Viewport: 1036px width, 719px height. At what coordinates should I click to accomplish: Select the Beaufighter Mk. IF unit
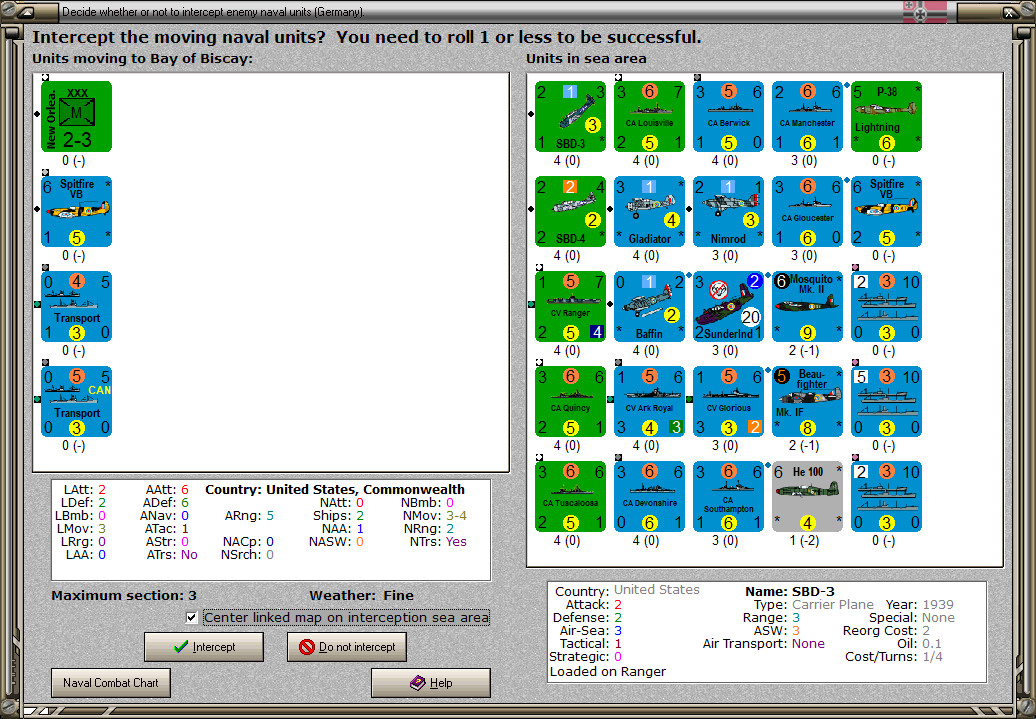pyautogui.click(x=807, y=402)
